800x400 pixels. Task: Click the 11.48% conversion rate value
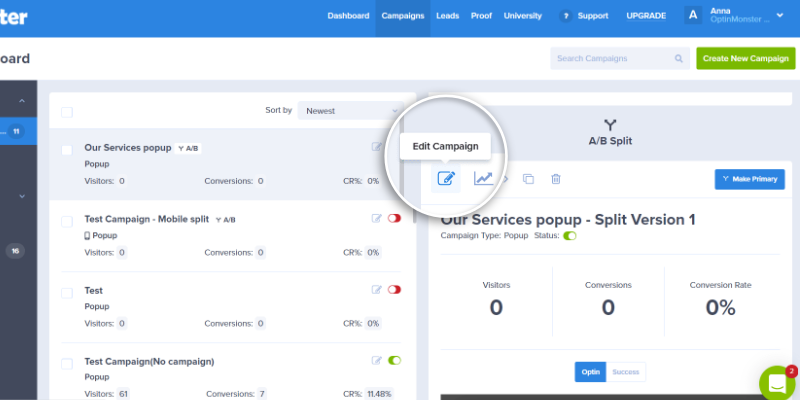[x=379, y=394]
